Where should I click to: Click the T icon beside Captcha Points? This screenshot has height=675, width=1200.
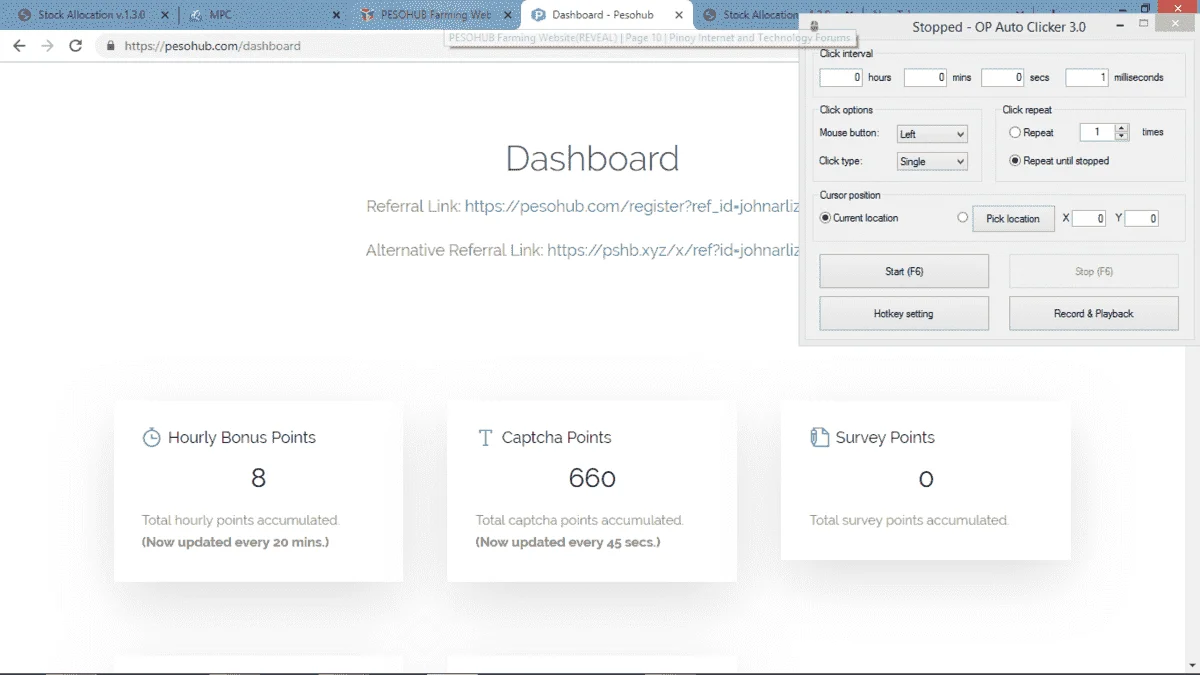coord(485,437)
